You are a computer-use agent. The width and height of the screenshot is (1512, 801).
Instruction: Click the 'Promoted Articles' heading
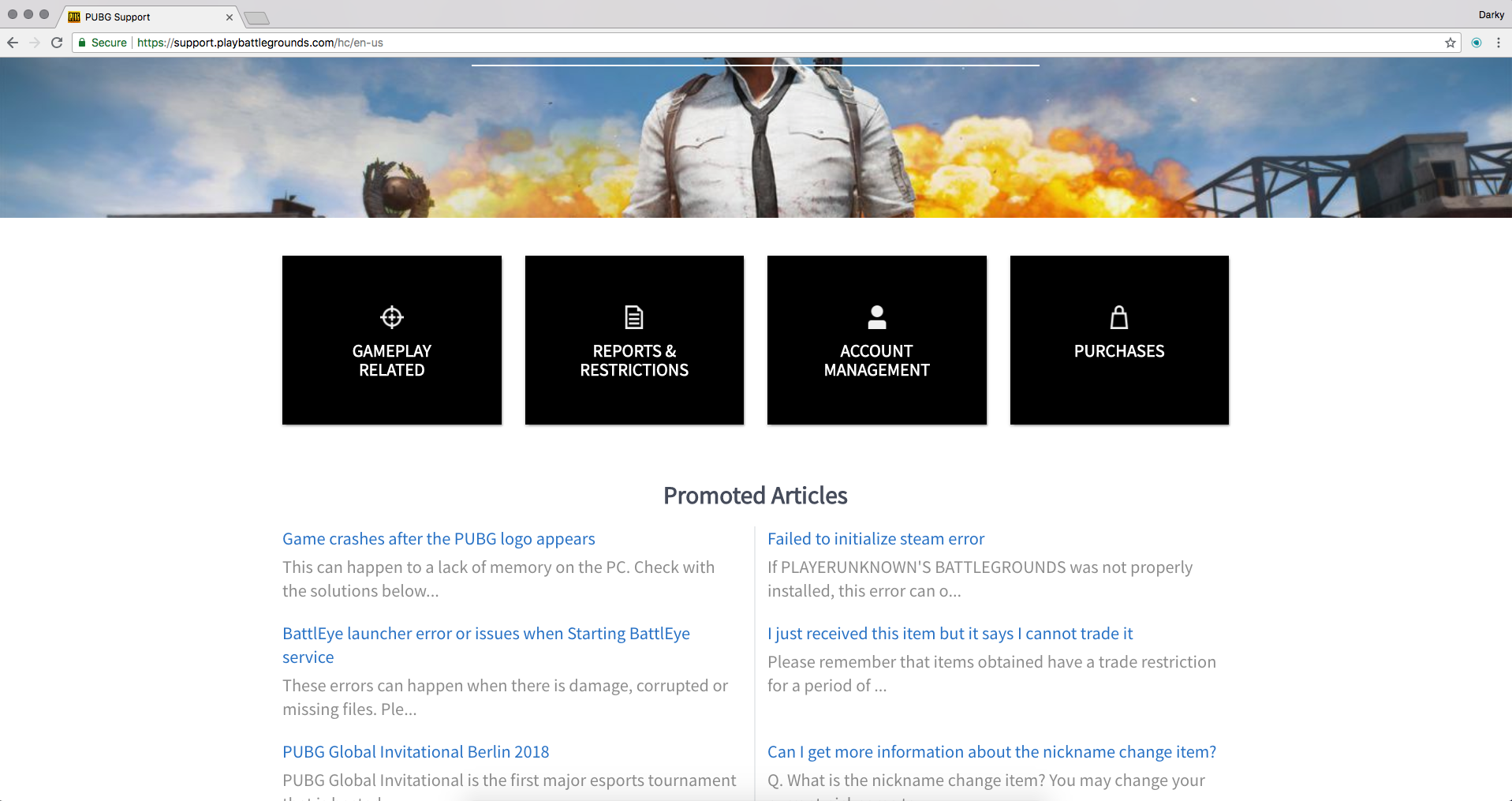tap(756, 496)
